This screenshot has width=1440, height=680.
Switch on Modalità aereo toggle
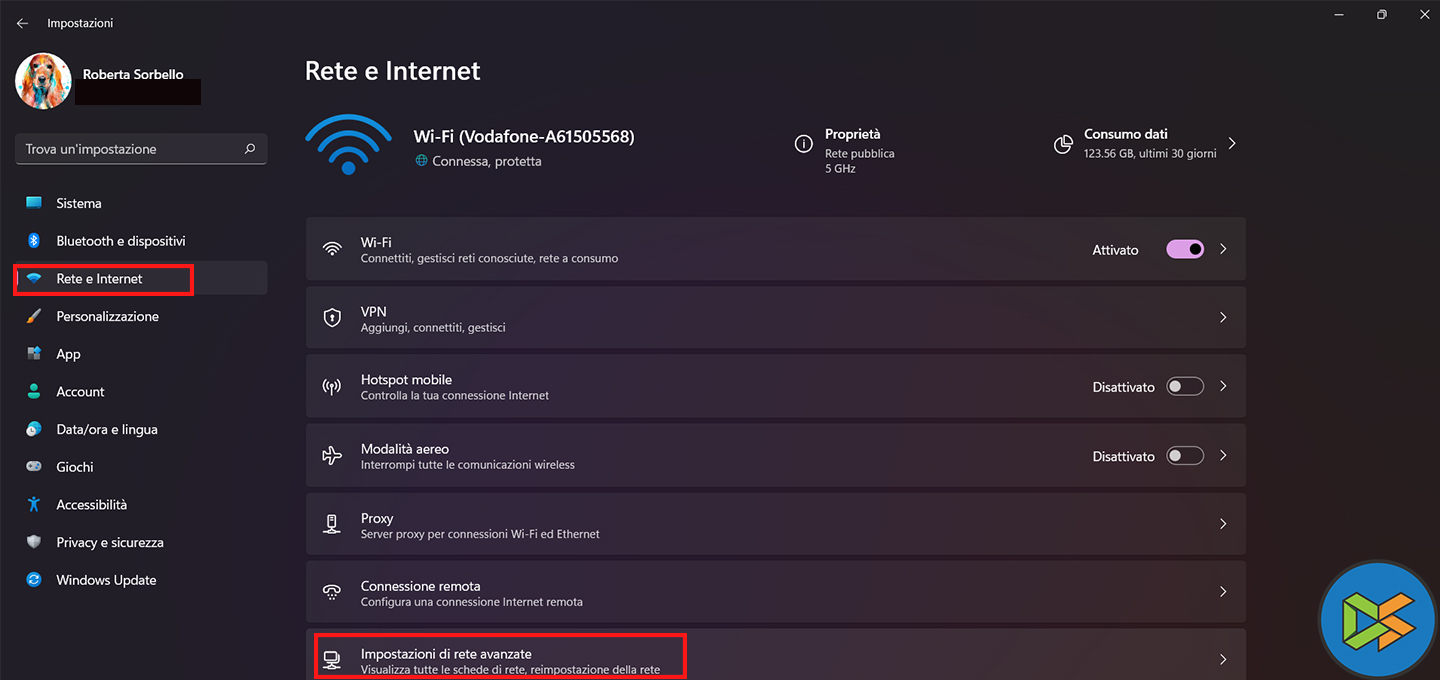point(1185,456)
